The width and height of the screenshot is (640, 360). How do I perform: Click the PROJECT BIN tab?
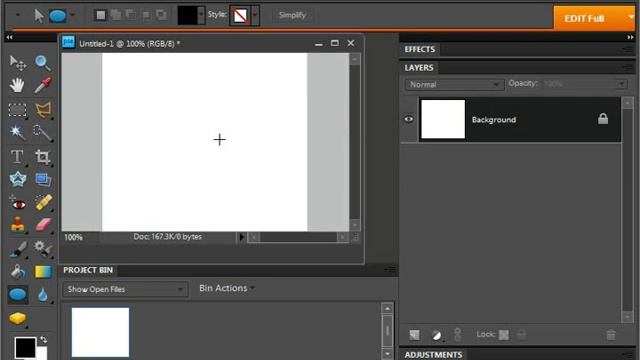(88, 270)
